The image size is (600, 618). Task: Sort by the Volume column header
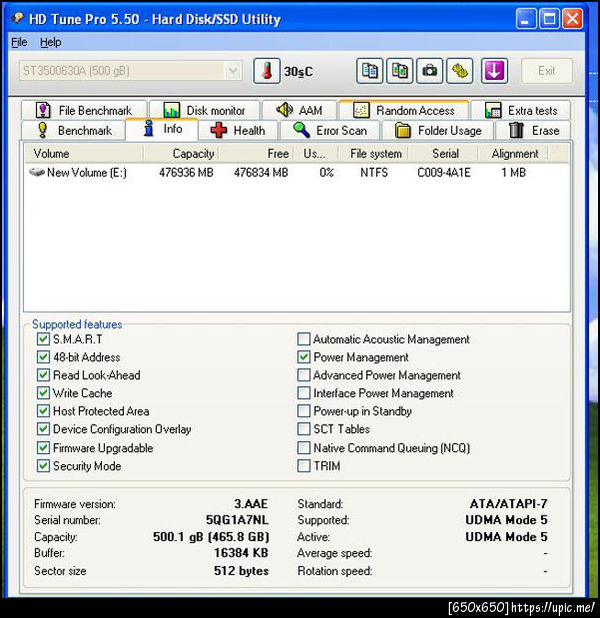[84, 153]
